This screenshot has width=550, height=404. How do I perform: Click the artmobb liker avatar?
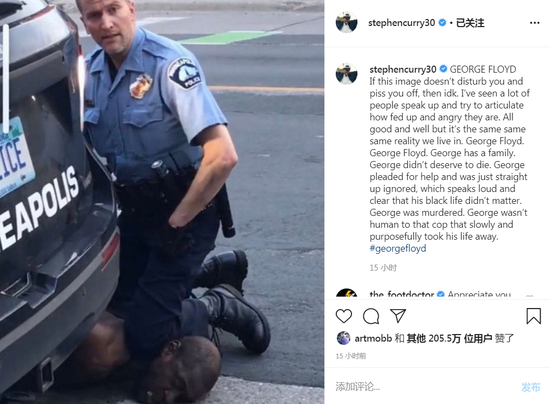(x=343, y=338)
